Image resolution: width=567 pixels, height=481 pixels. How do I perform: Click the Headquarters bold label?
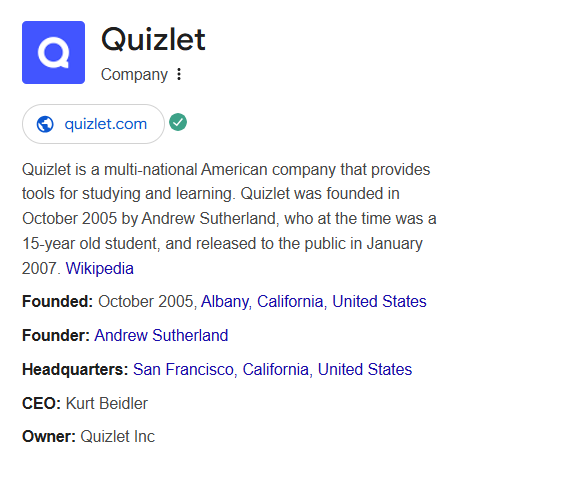click(75, 369)
